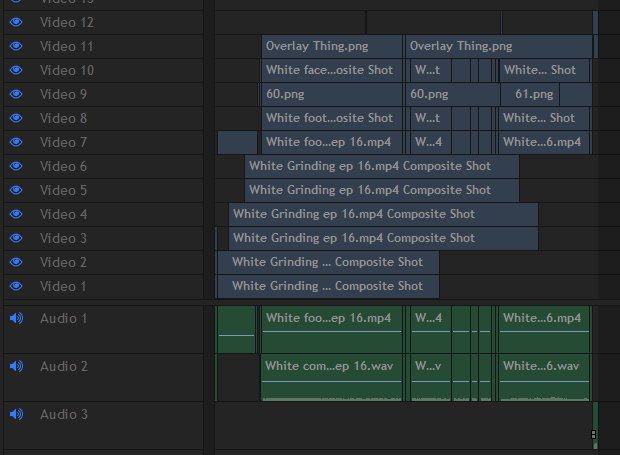Select W...v clip on Audio 2
Viewport: 620px width, 455px height.
click(431, 378)
